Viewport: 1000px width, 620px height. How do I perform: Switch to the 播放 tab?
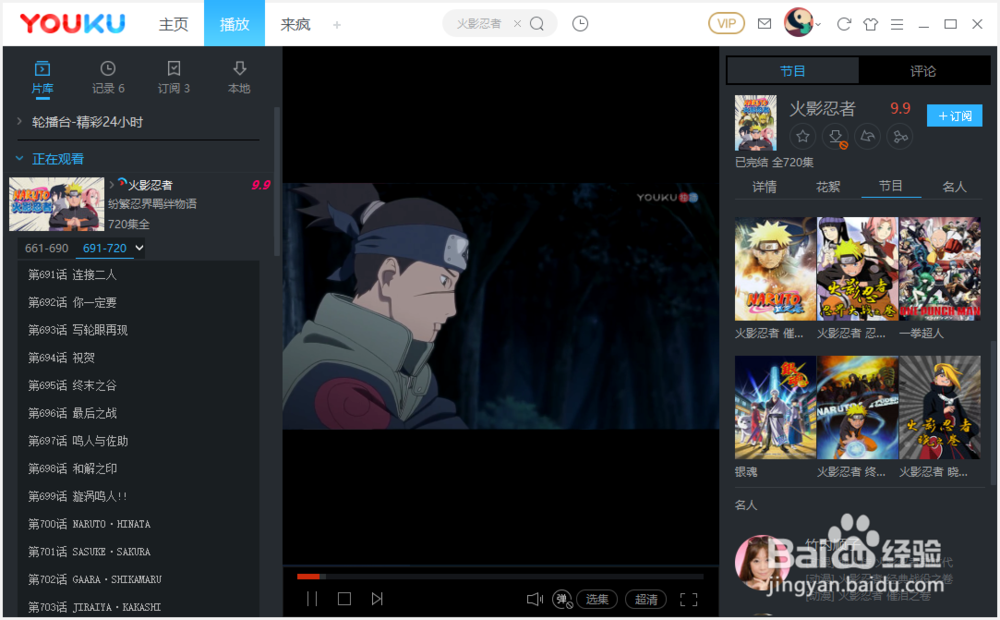[x=234, y=24]
